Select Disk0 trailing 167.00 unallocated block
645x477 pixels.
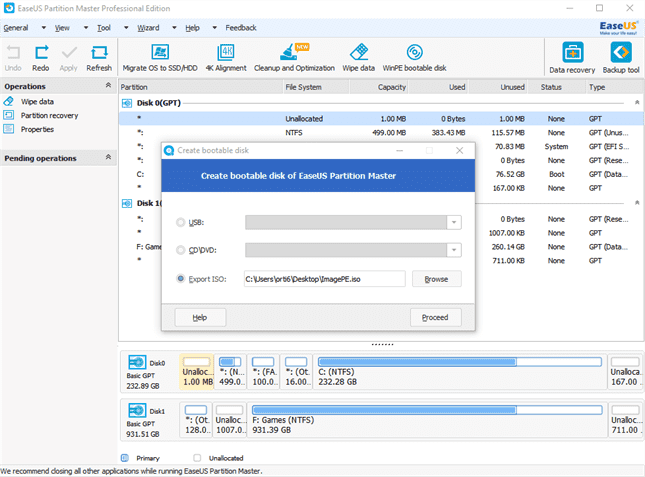625,372
